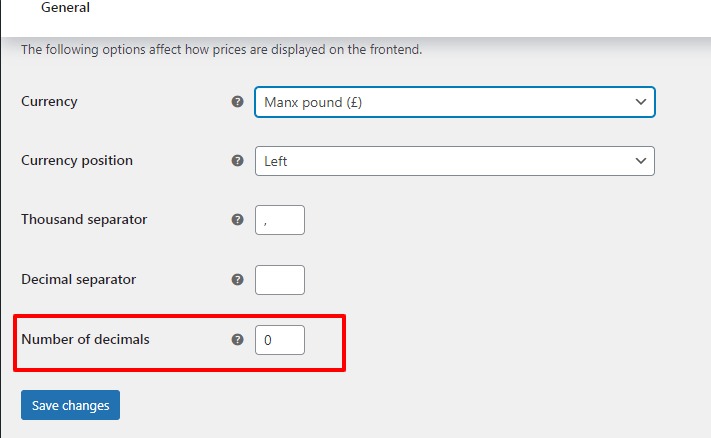Viewport: 711px width, 438px height.
Task: Click the chevron arrow on Currency select
Action: (640, 102)
